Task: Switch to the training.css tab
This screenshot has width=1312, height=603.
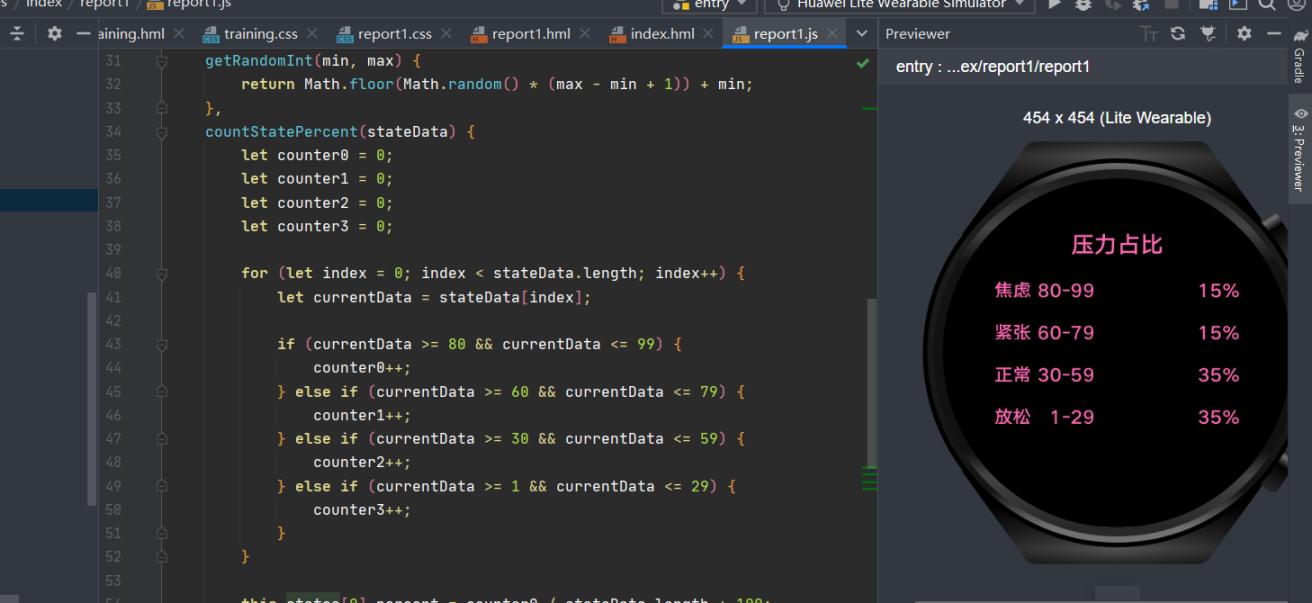Action: tap(260, 34)
